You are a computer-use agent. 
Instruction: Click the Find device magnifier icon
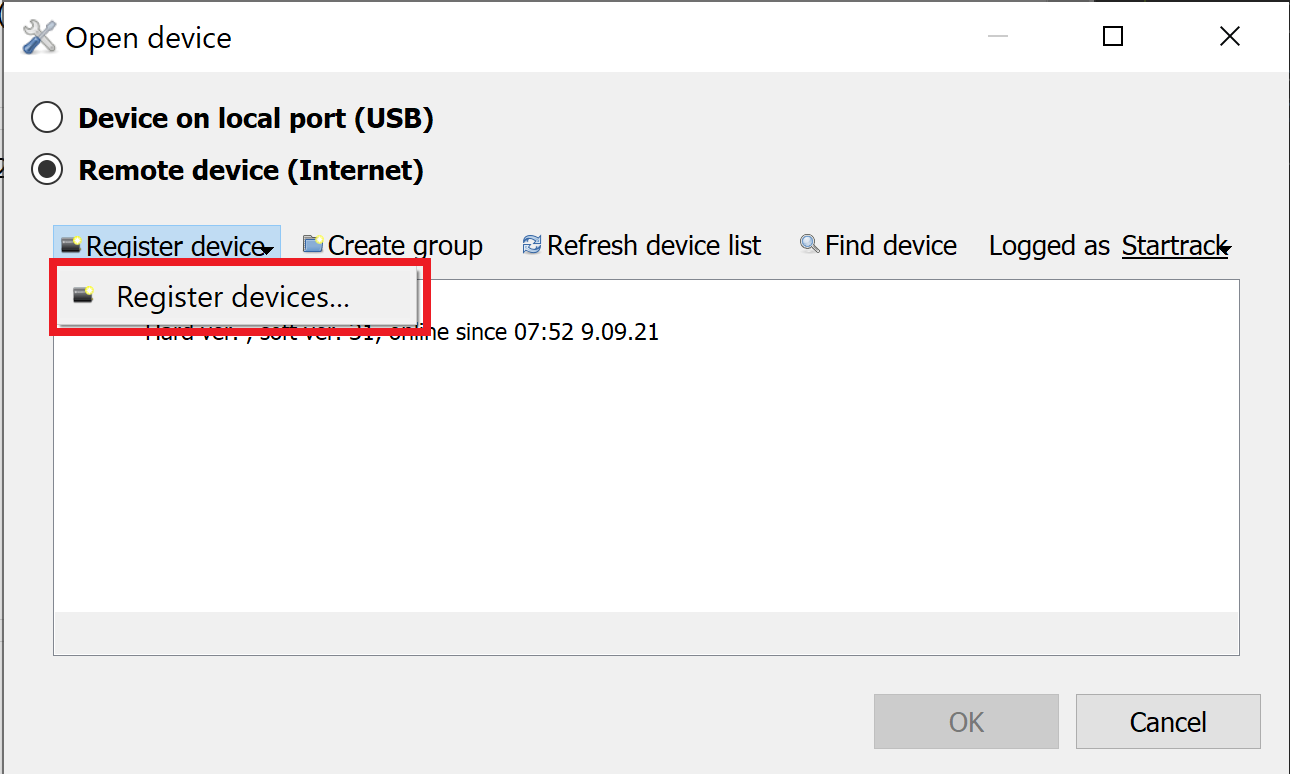click(x=810, y=244)
